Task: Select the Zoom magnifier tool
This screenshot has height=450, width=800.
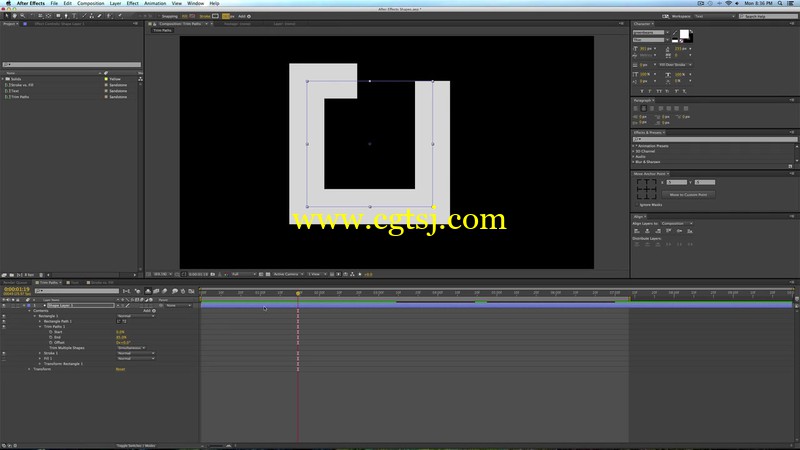Action: [22, 16]
